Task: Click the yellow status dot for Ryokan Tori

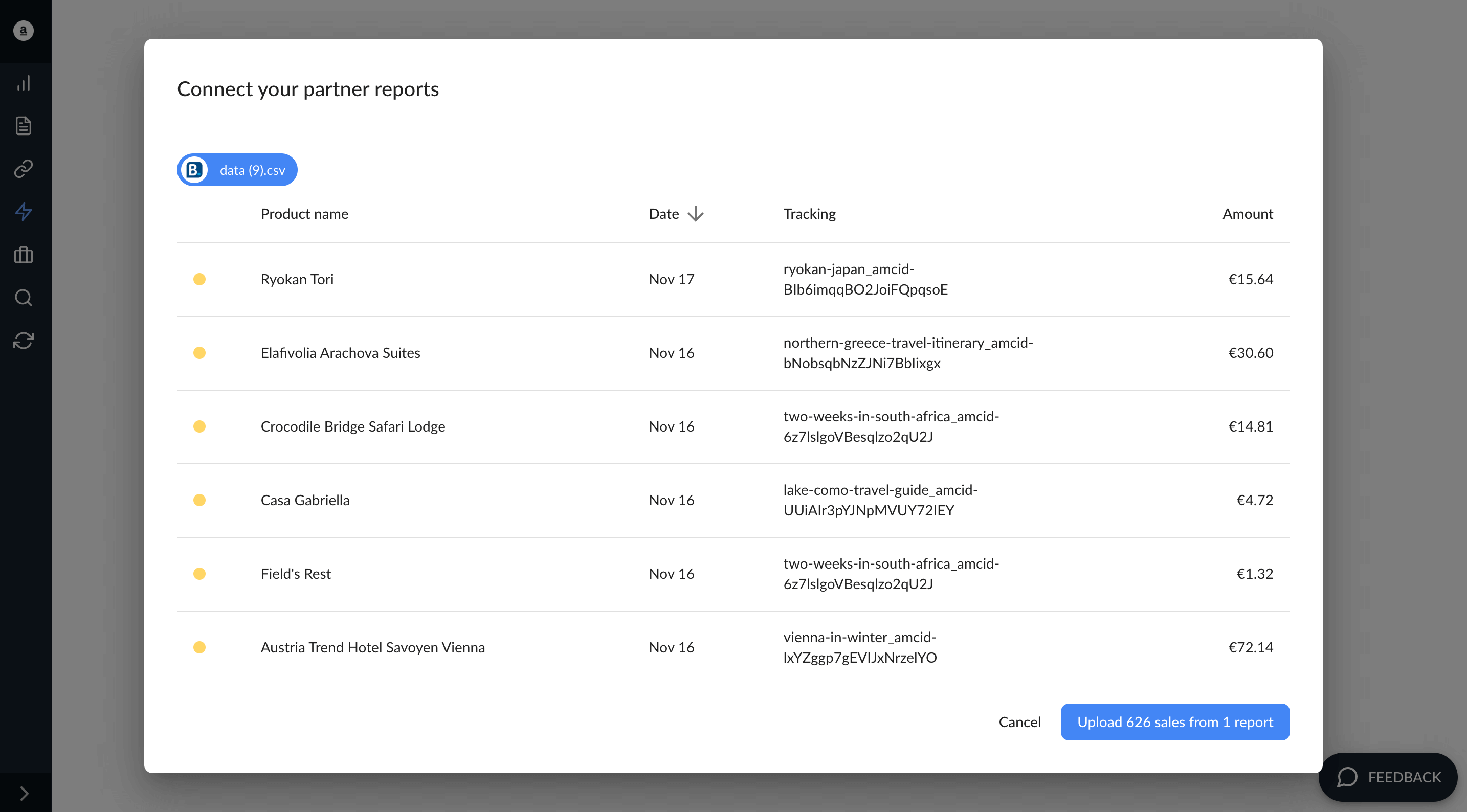Action: click(199, 279)
